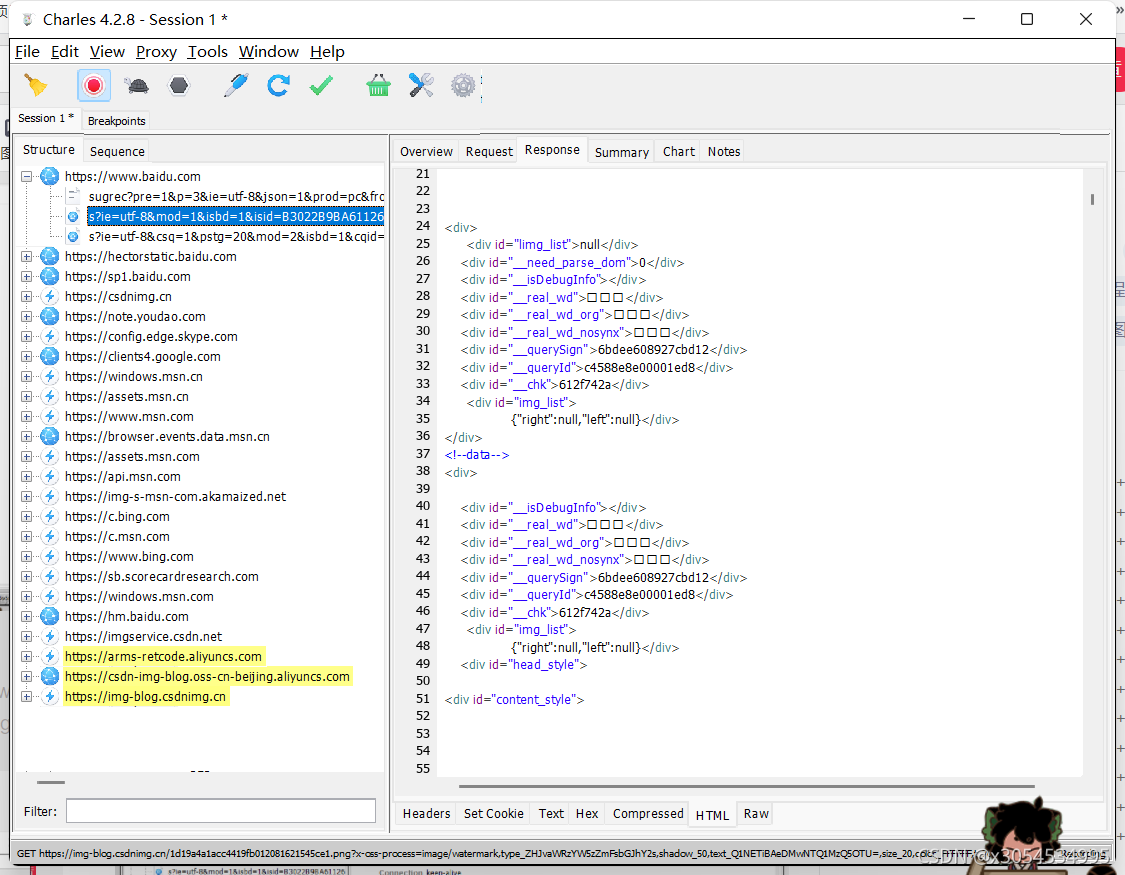Expand the hectorstatic.baidu.com node
This screenshot has height=875, width=1125.
click(x=27, y=257)
